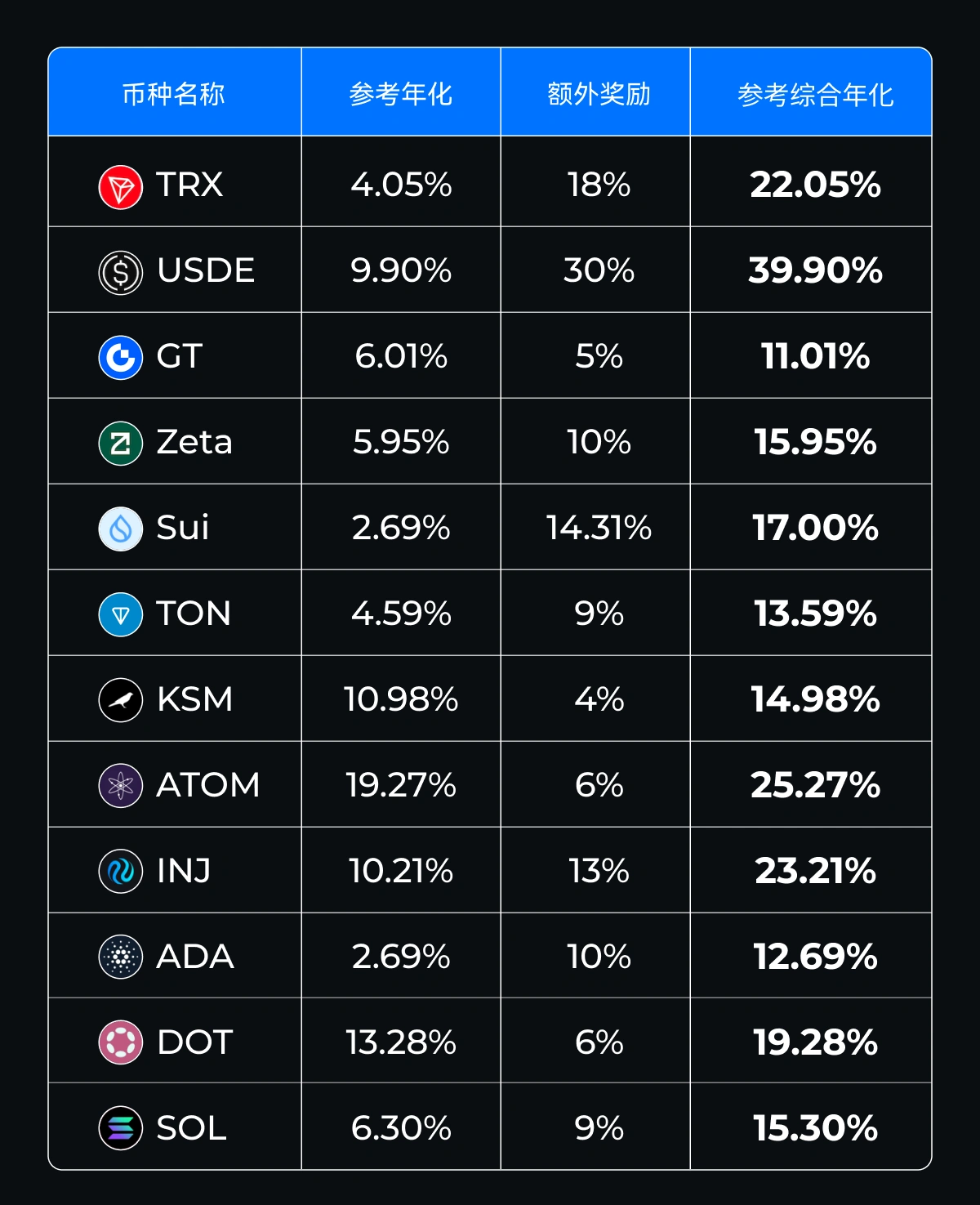Click the TON coin icon

121,614
